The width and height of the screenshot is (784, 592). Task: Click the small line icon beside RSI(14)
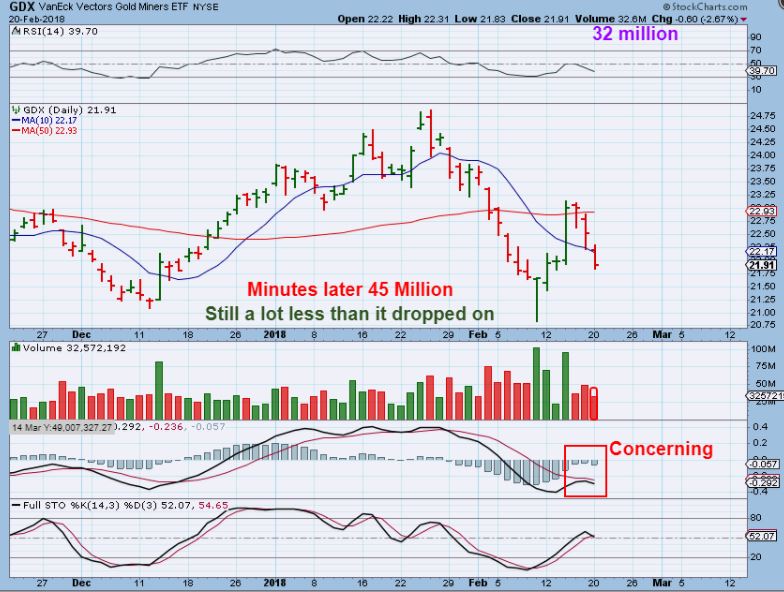[16, 31]
